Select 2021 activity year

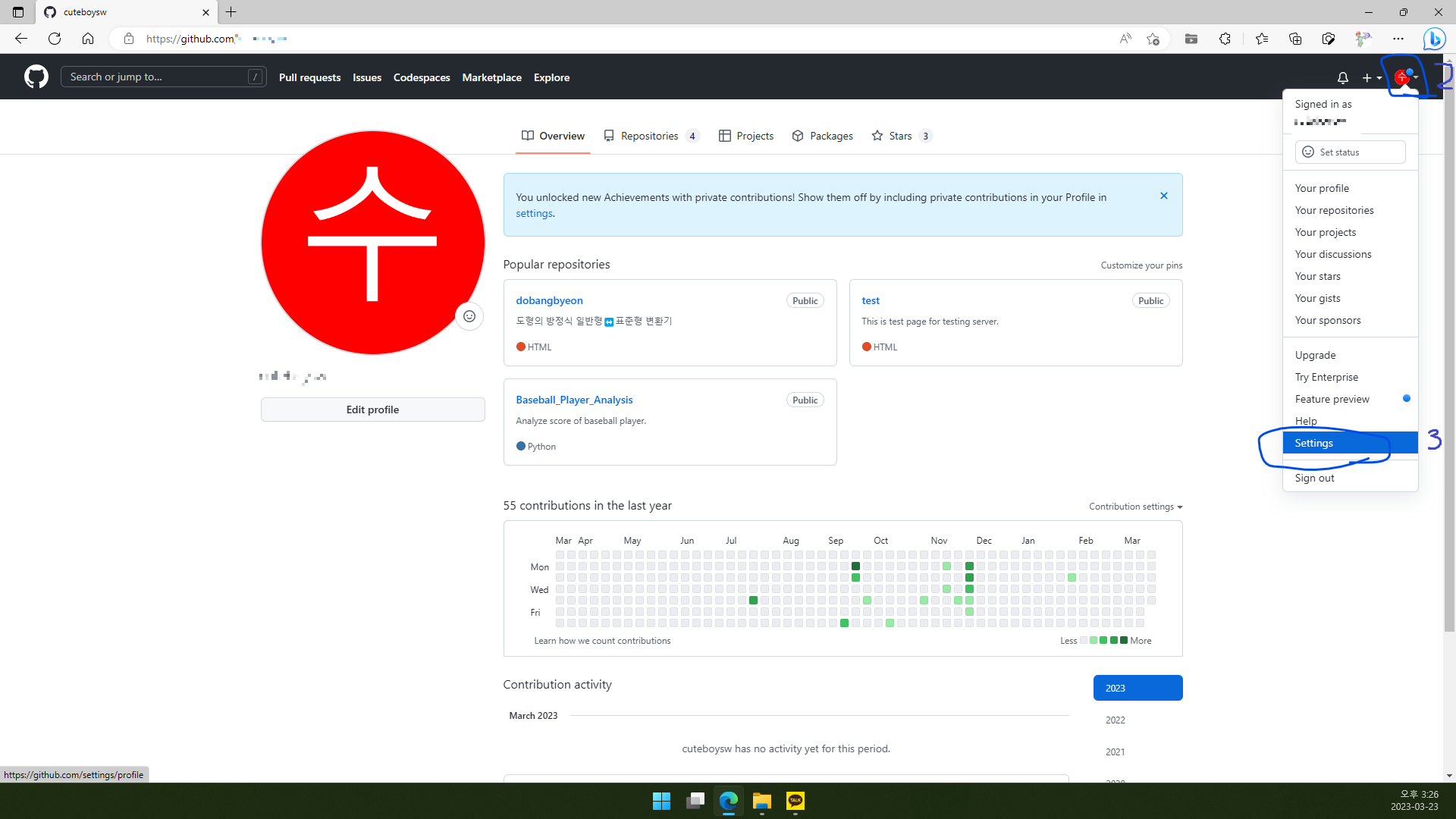pos(1137,752)
